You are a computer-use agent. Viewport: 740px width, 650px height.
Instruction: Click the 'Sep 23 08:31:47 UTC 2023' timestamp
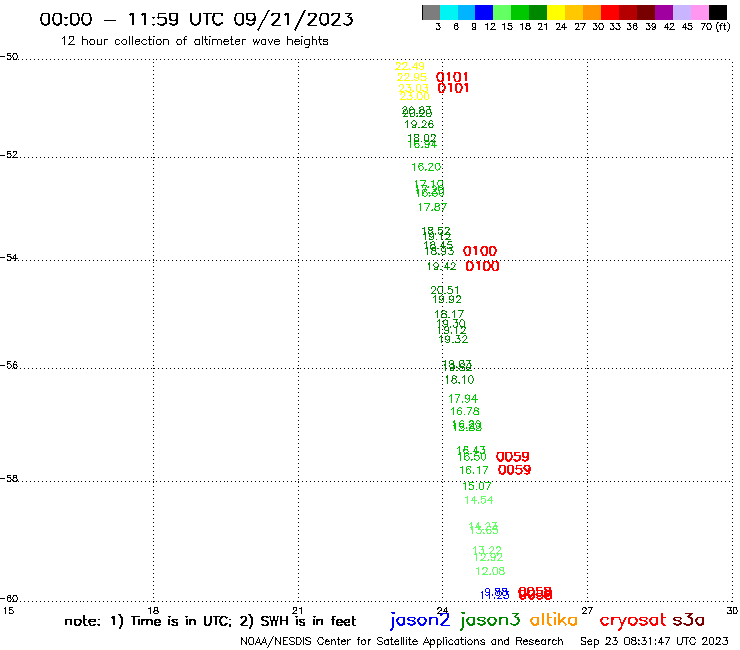[654, 641]
